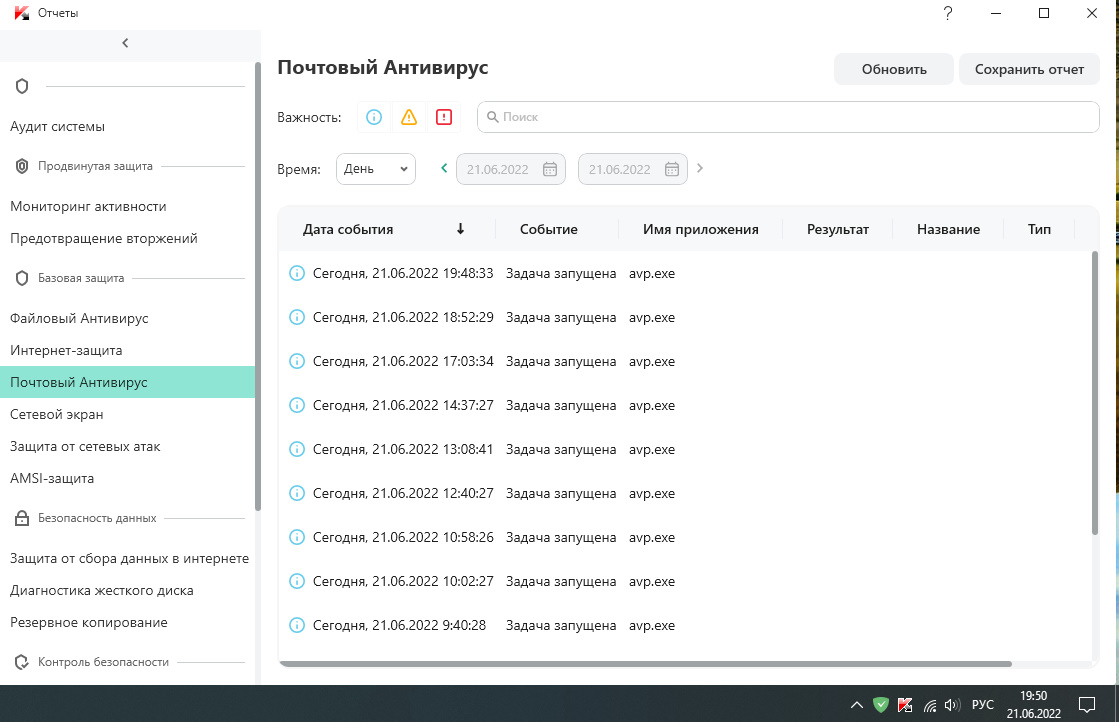Sort by Дата события column arrow

tap(460, 229)
